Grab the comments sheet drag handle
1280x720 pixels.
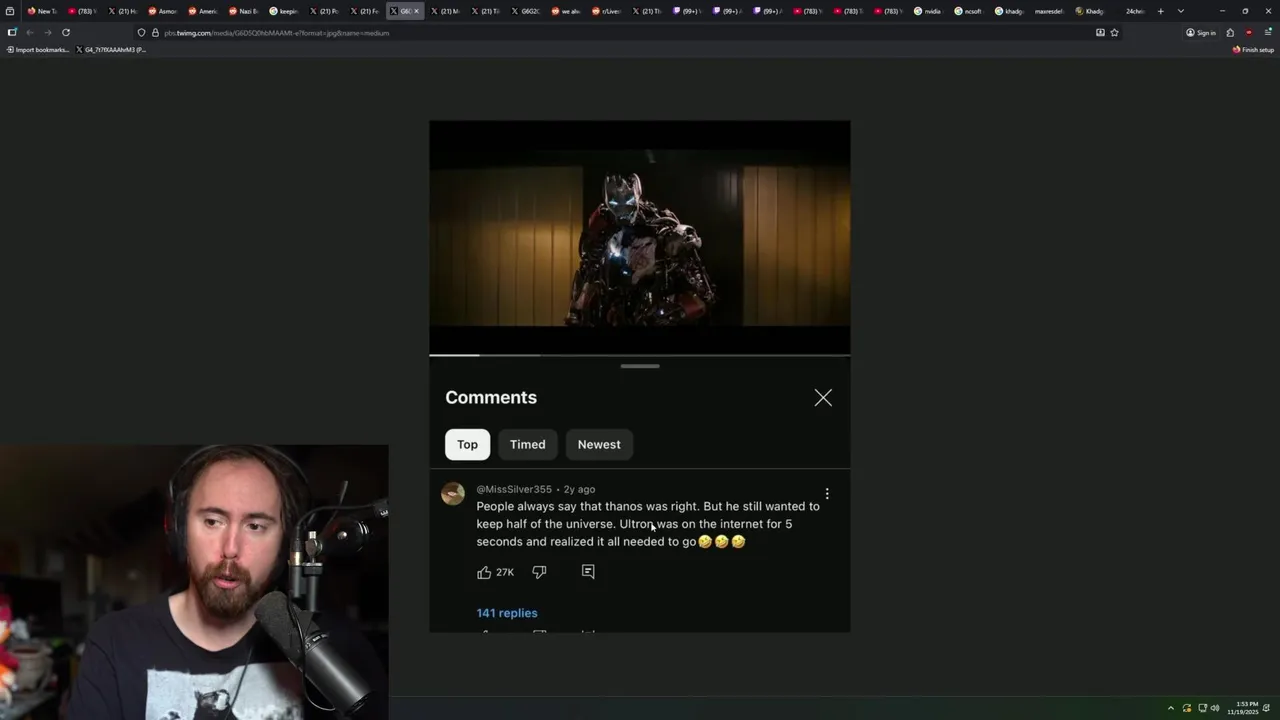pyautogui.click(x=640, y=366)
